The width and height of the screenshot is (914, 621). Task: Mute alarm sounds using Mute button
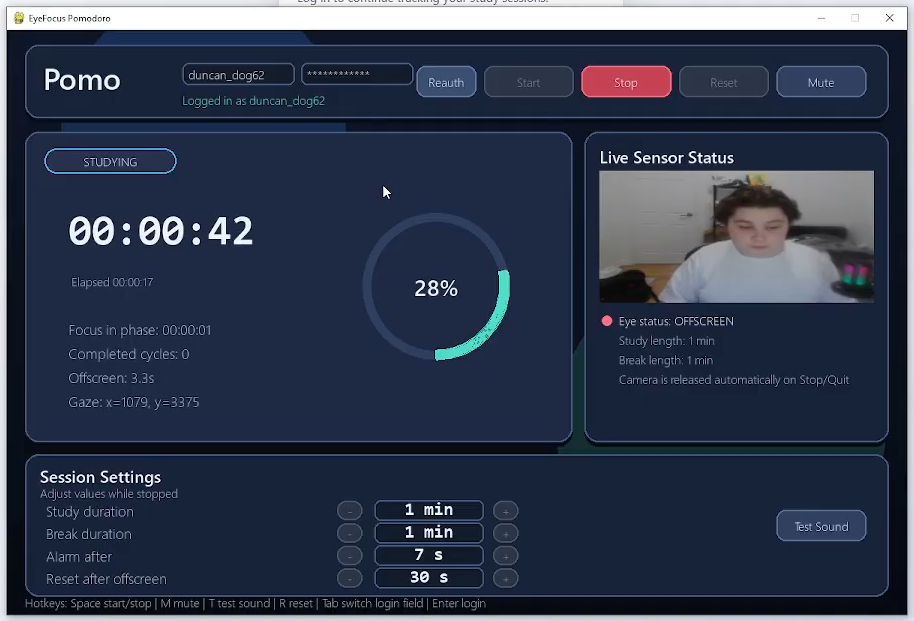(821, 82)
